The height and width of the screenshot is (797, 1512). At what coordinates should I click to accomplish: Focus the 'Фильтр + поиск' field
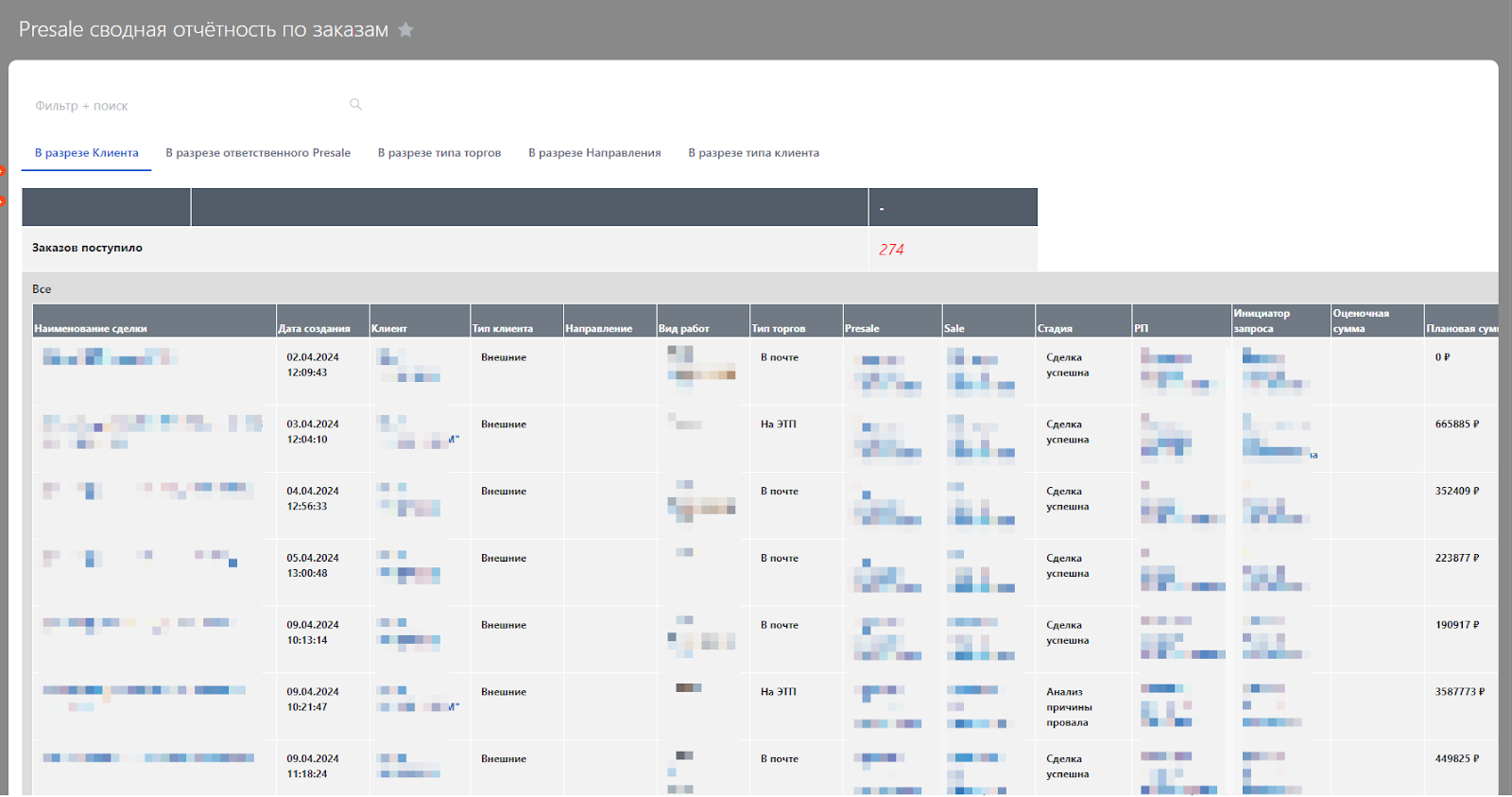[189, 106]
